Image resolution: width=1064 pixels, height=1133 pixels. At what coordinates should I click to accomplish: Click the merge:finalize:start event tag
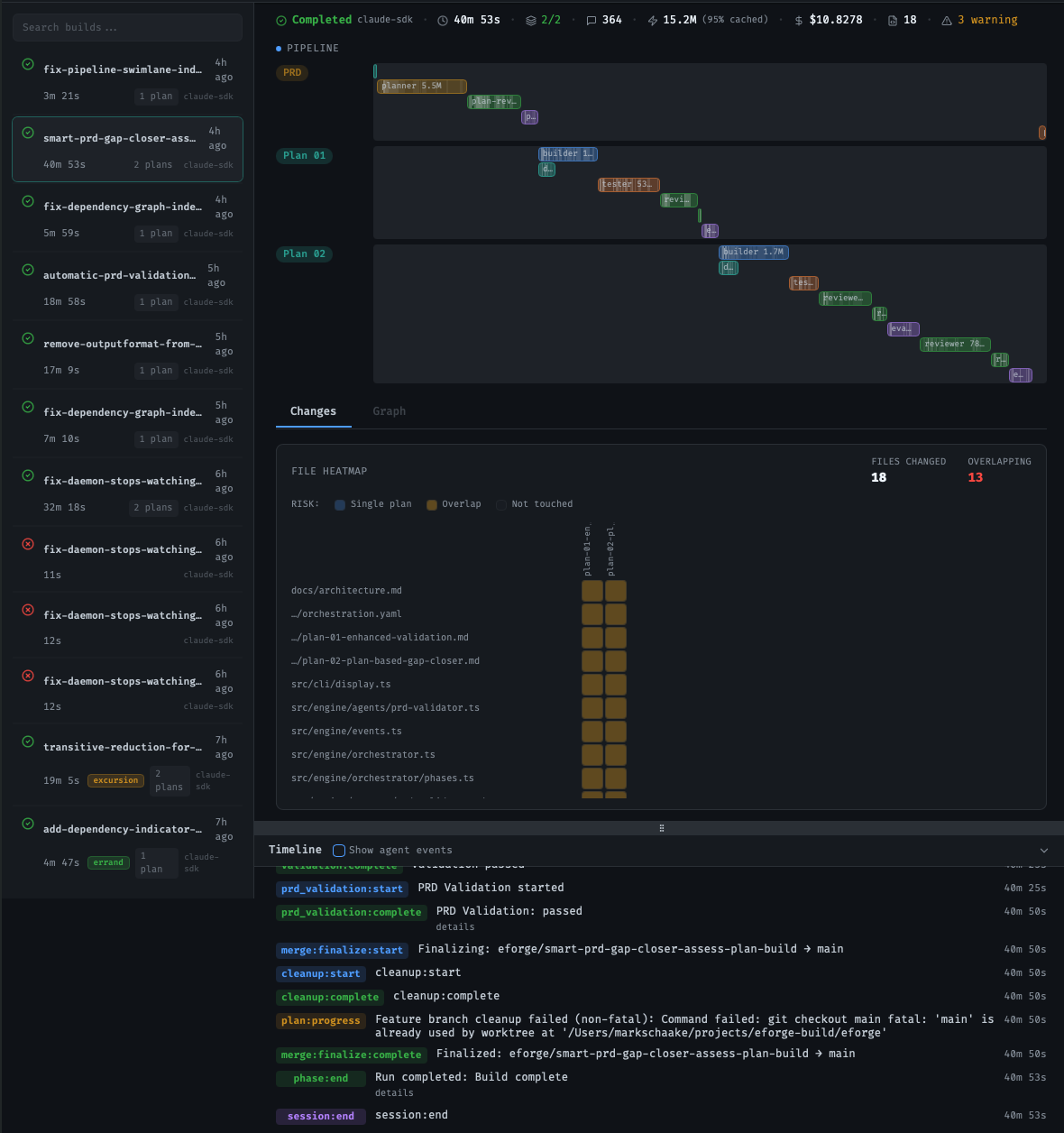[342, 951]
